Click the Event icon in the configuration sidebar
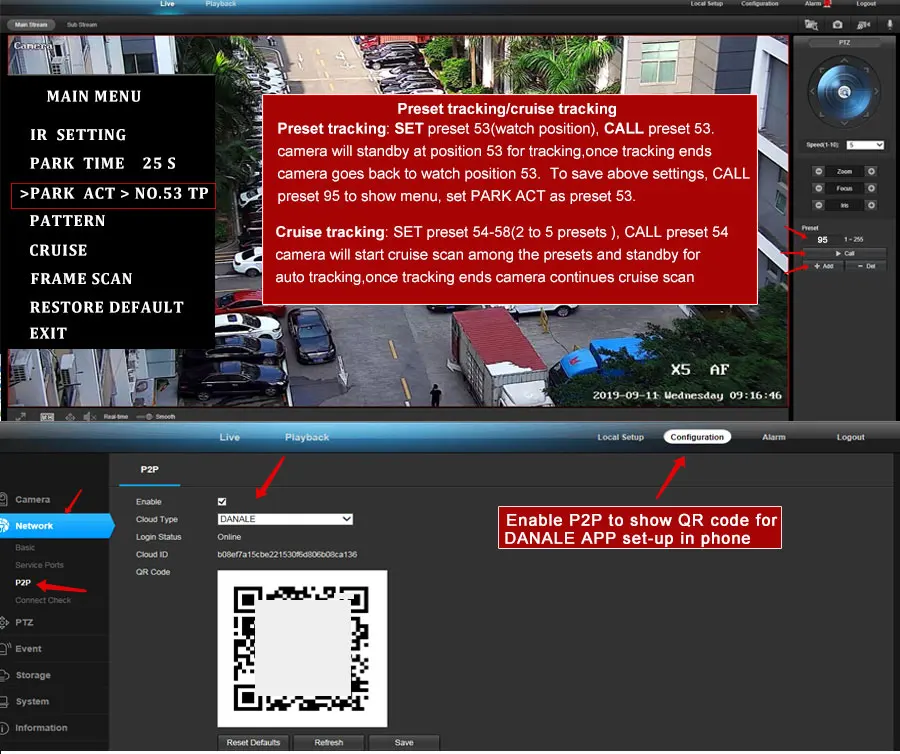 [5, 648]
